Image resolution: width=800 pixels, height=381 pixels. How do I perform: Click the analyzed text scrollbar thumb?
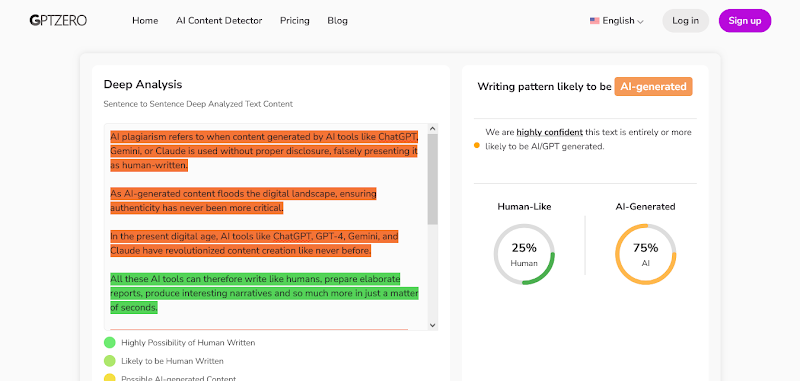pos(433,180)
